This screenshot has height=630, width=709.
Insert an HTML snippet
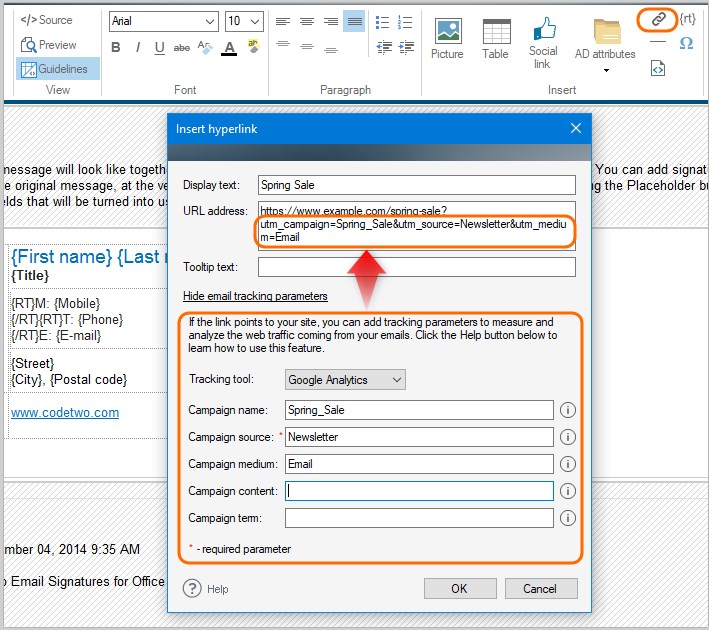pyautogui.click(x=658, y=69)
